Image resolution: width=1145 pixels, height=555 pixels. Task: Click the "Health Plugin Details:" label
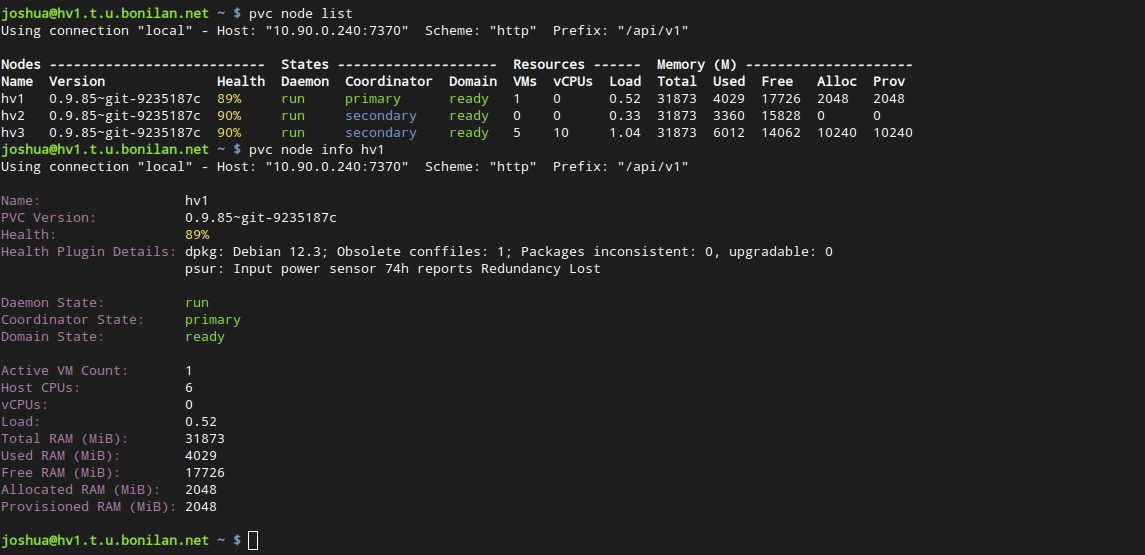[88, 251]
